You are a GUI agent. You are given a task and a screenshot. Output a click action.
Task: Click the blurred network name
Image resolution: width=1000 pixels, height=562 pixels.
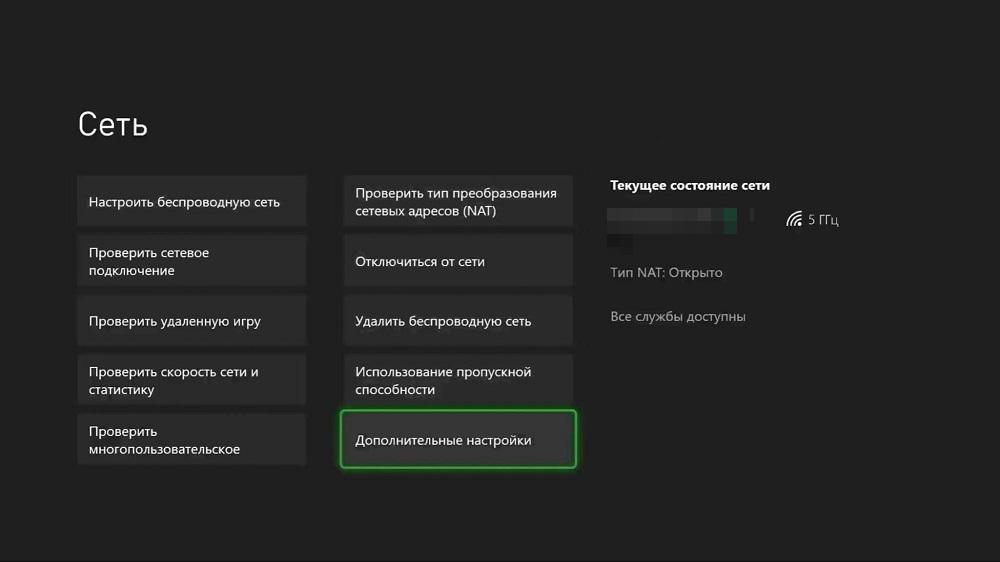coord(680,216)
